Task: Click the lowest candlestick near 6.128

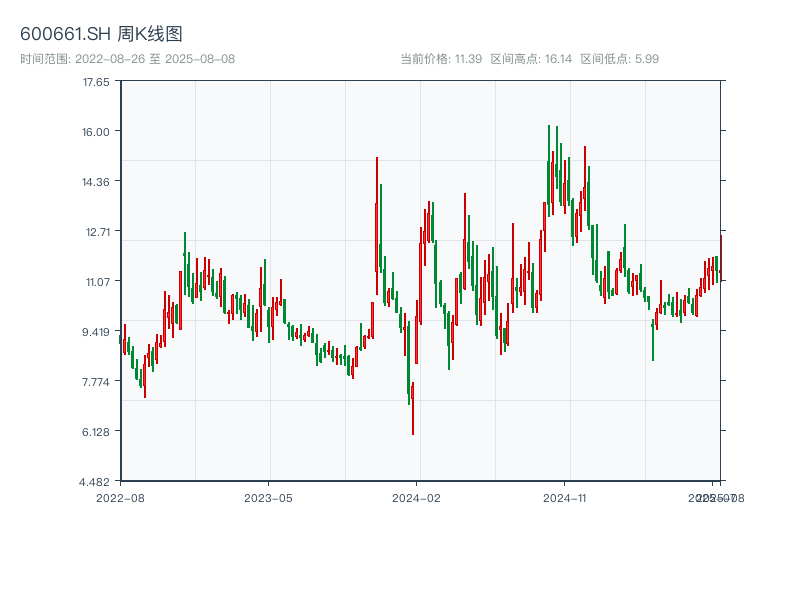Action: coord(413,408)
